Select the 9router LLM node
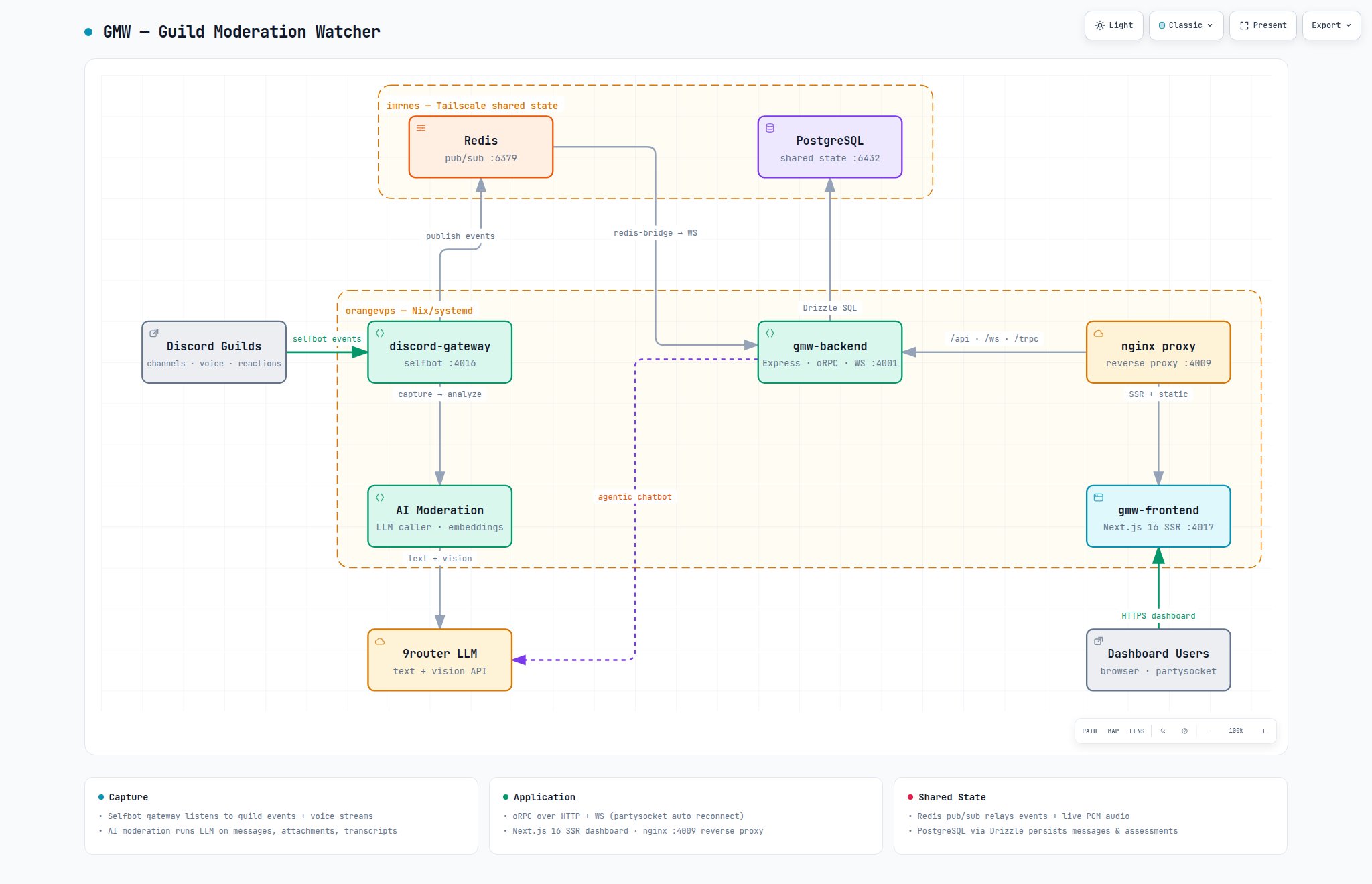Viewport: 1372px width, 884px height. tap(439, 660)
